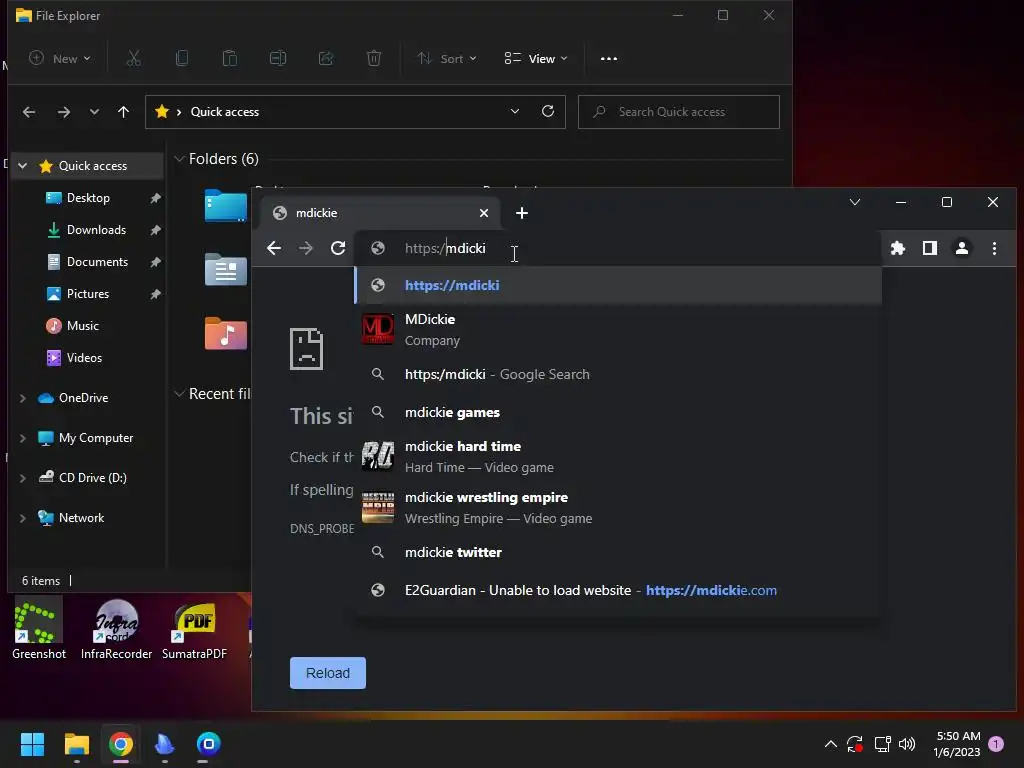Select the MDickie Company suggestion
The width and height of the screenshot is (1024, 768).
coord(618,330)
